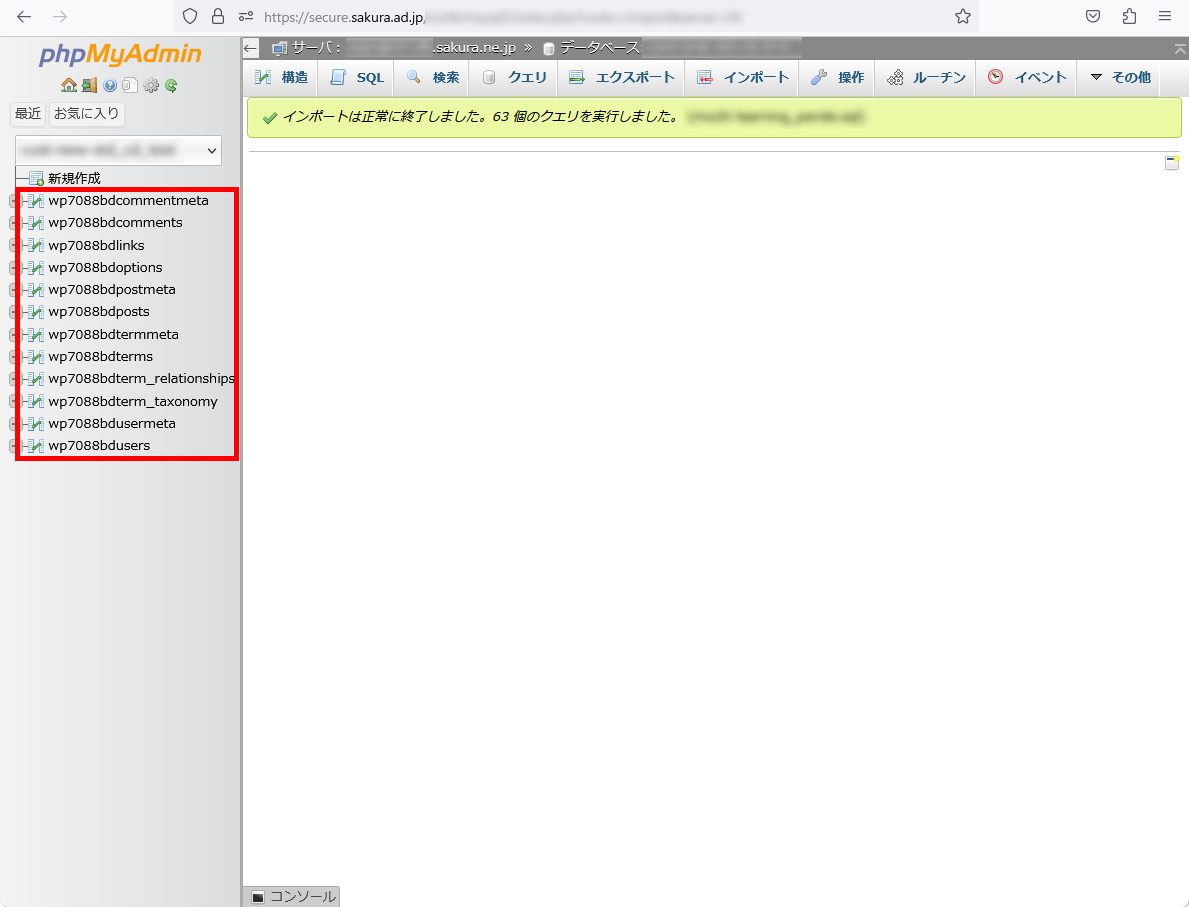Open the settings gear icon

[x=151, y=85]
